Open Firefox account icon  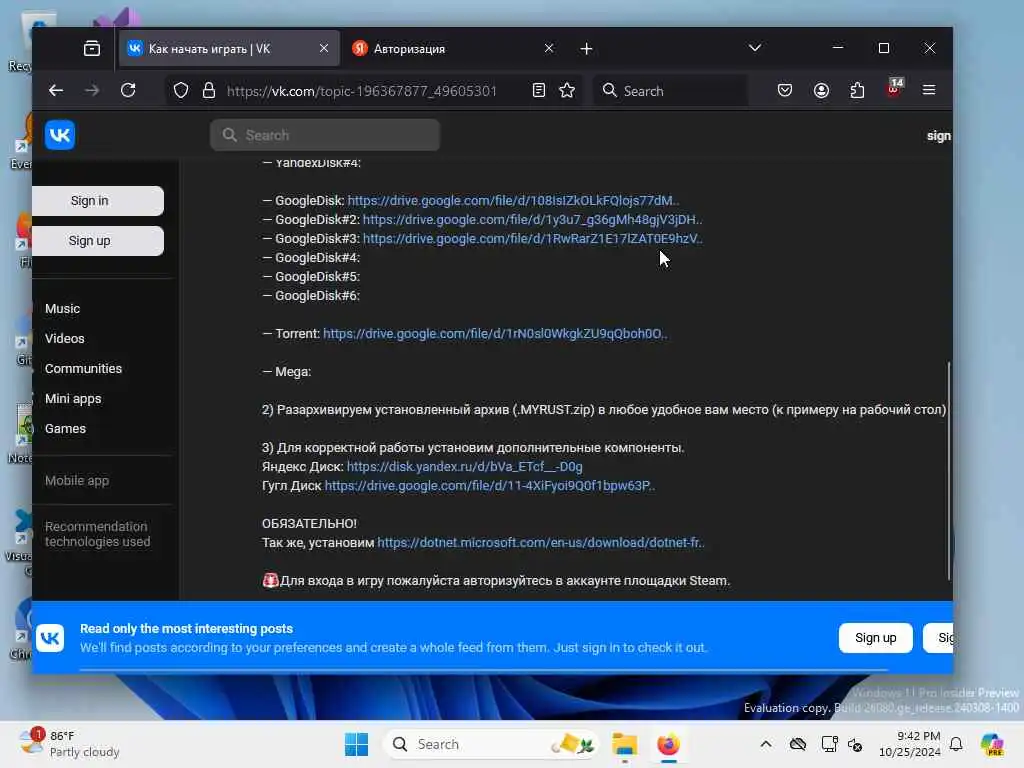click(822, 91)
